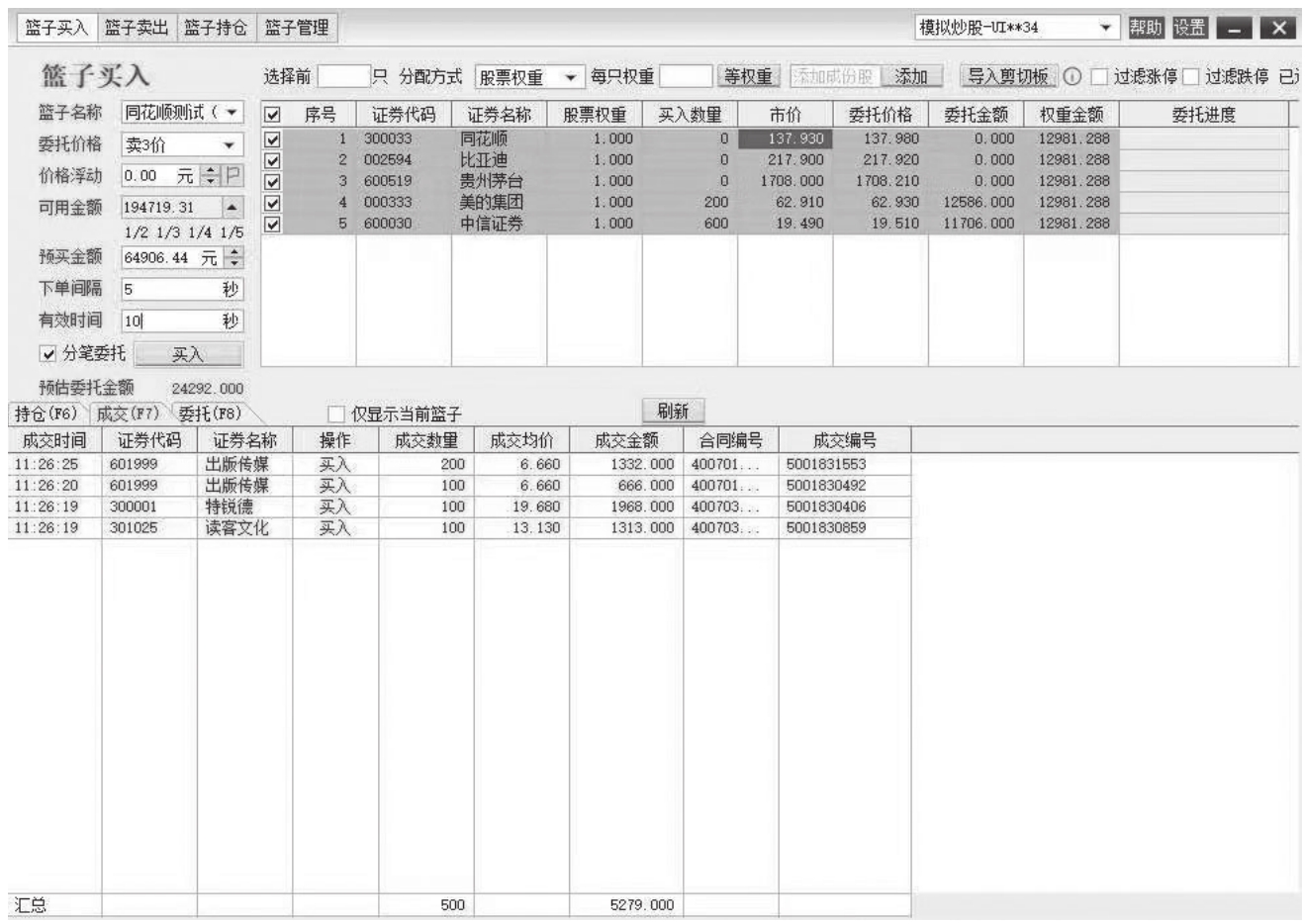Click the 每只权重 input field
1305x924 pixels.
point(686,77)
